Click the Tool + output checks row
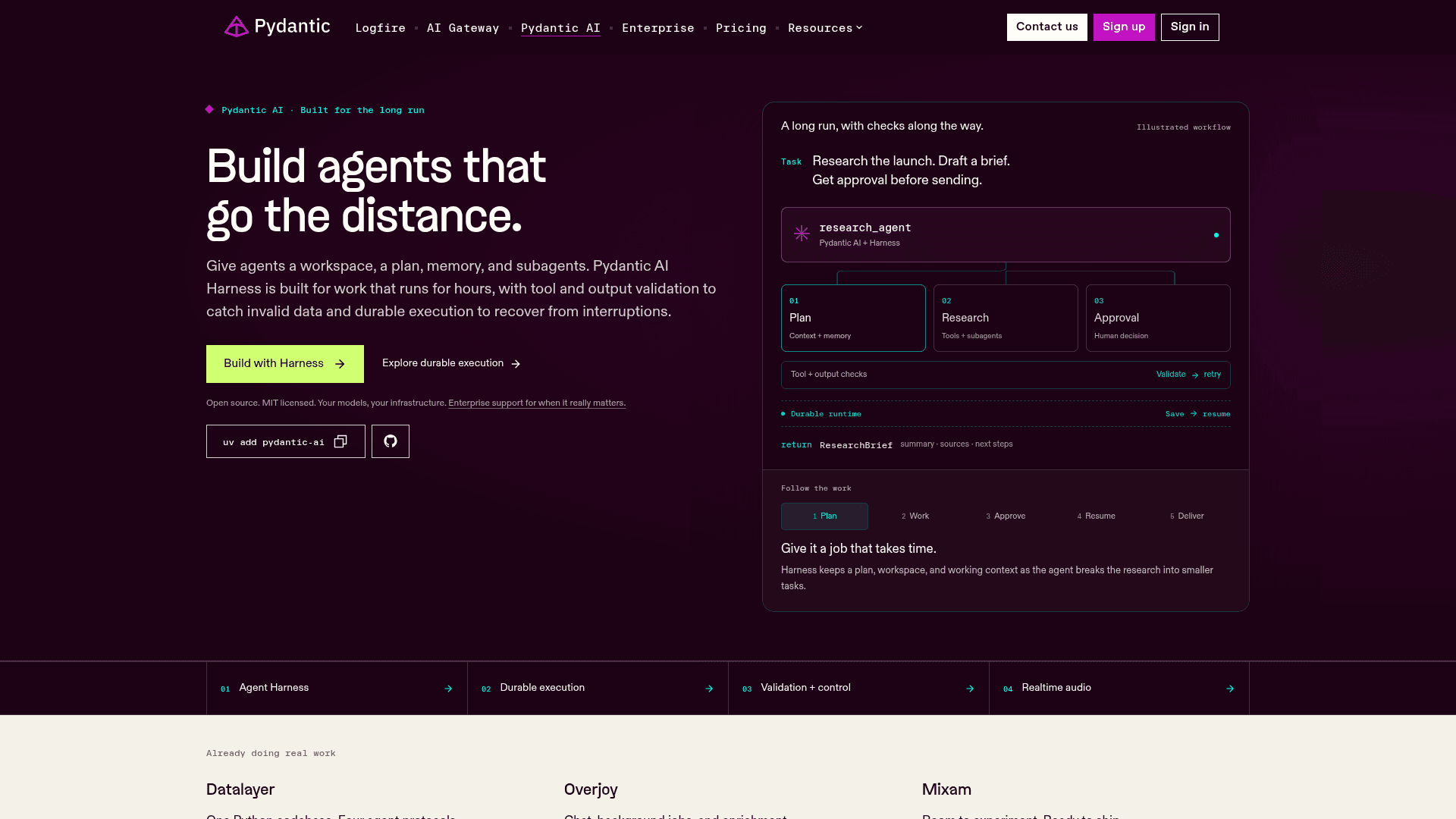 [x=1006, y=375]
